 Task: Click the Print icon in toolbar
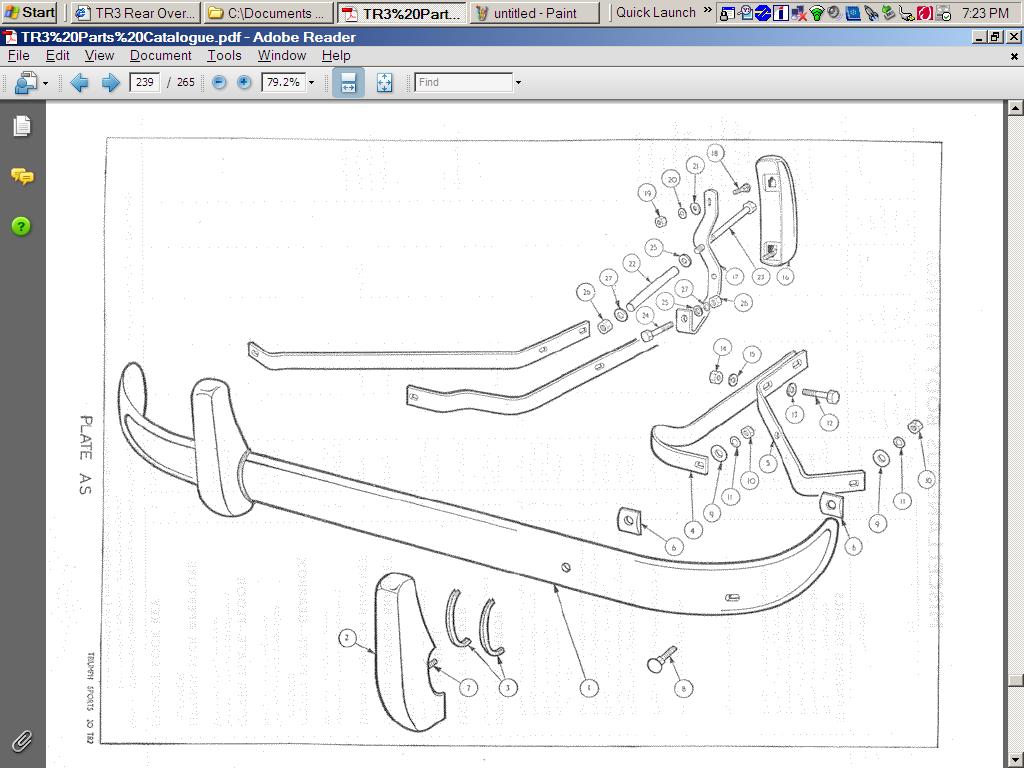[x=24, y=83]
